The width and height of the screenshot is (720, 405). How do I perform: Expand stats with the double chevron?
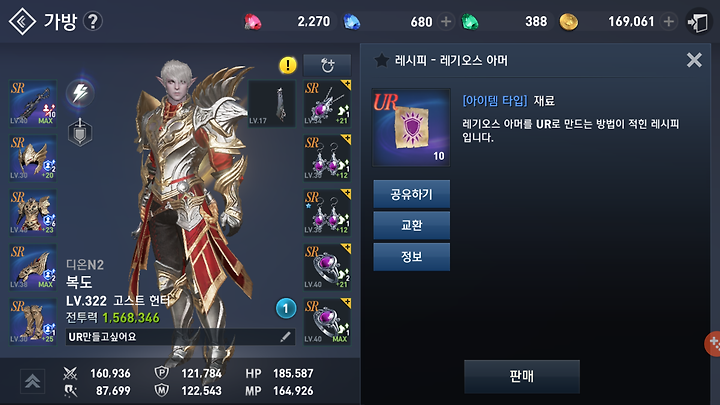[x=32, y=382]
